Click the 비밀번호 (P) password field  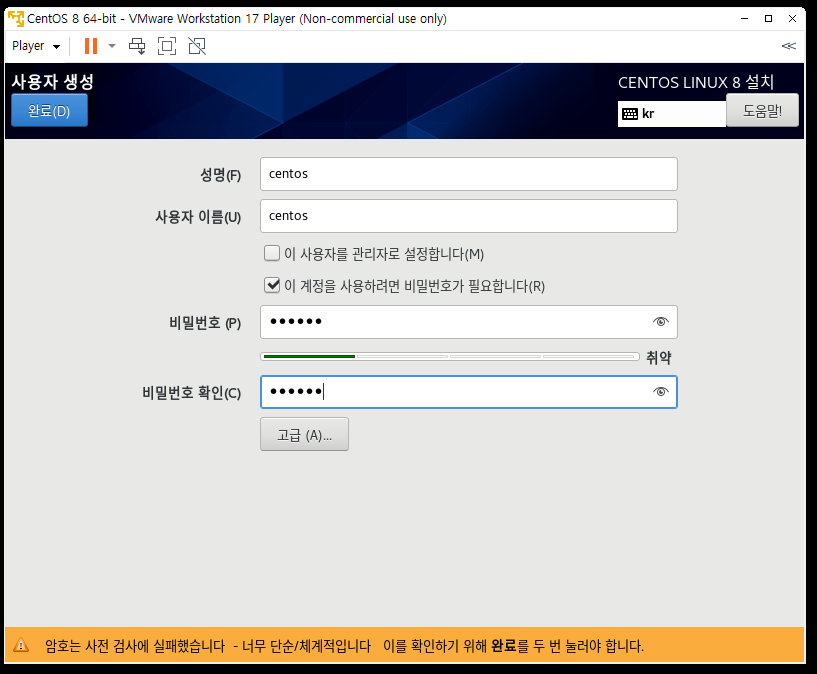click(468, 322)
